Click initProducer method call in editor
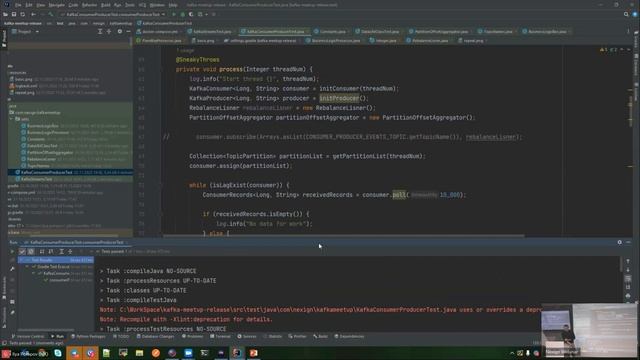Screen dimensions: 640x360 [339, 98]
